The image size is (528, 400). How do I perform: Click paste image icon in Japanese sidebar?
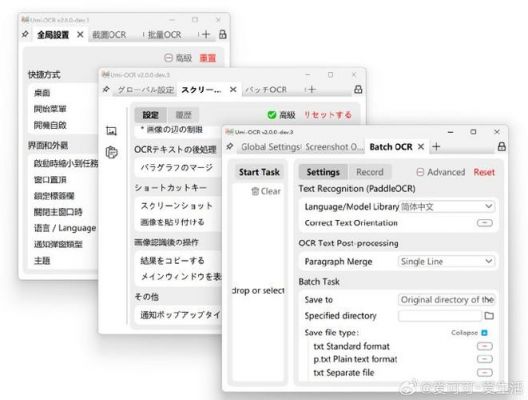coord(111,152)
